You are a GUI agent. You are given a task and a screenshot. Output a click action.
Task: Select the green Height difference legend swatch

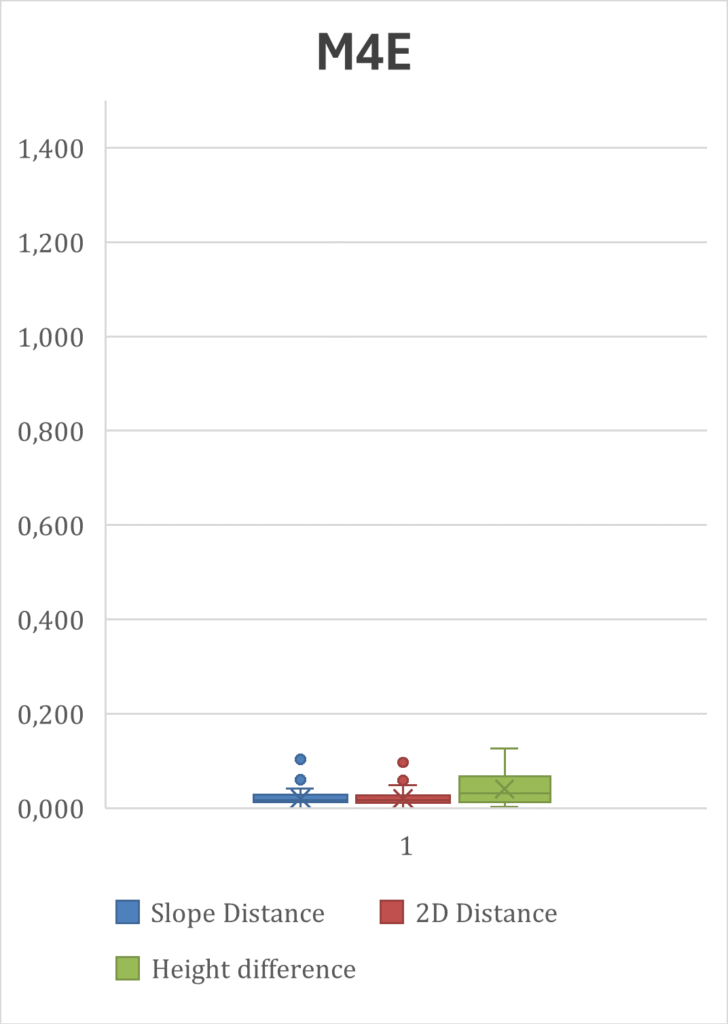click(126, 968)
